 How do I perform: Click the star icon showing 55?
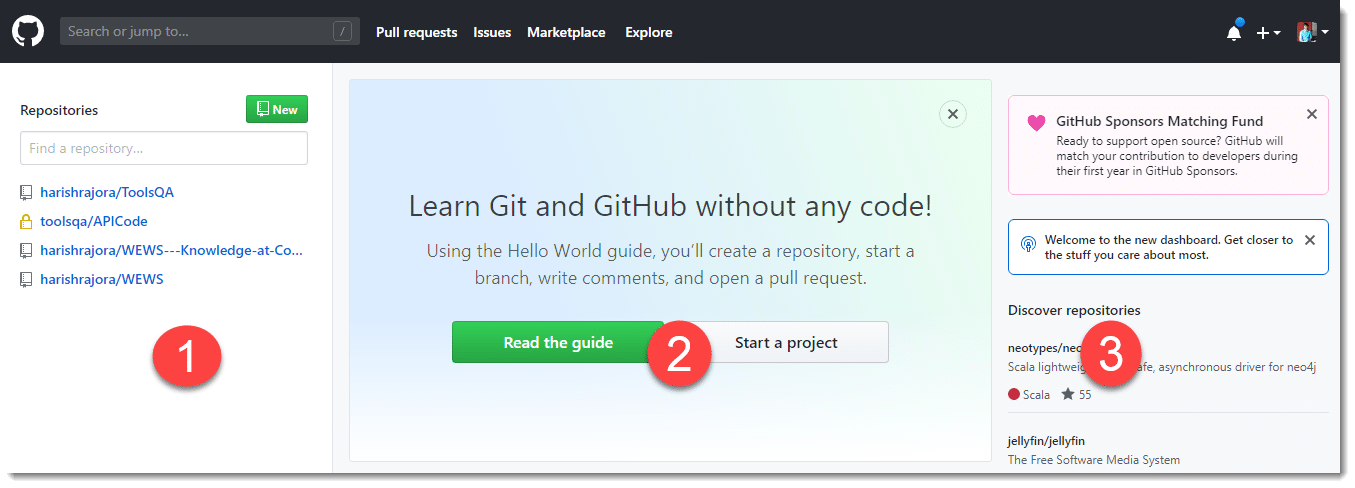point(1068,394)
